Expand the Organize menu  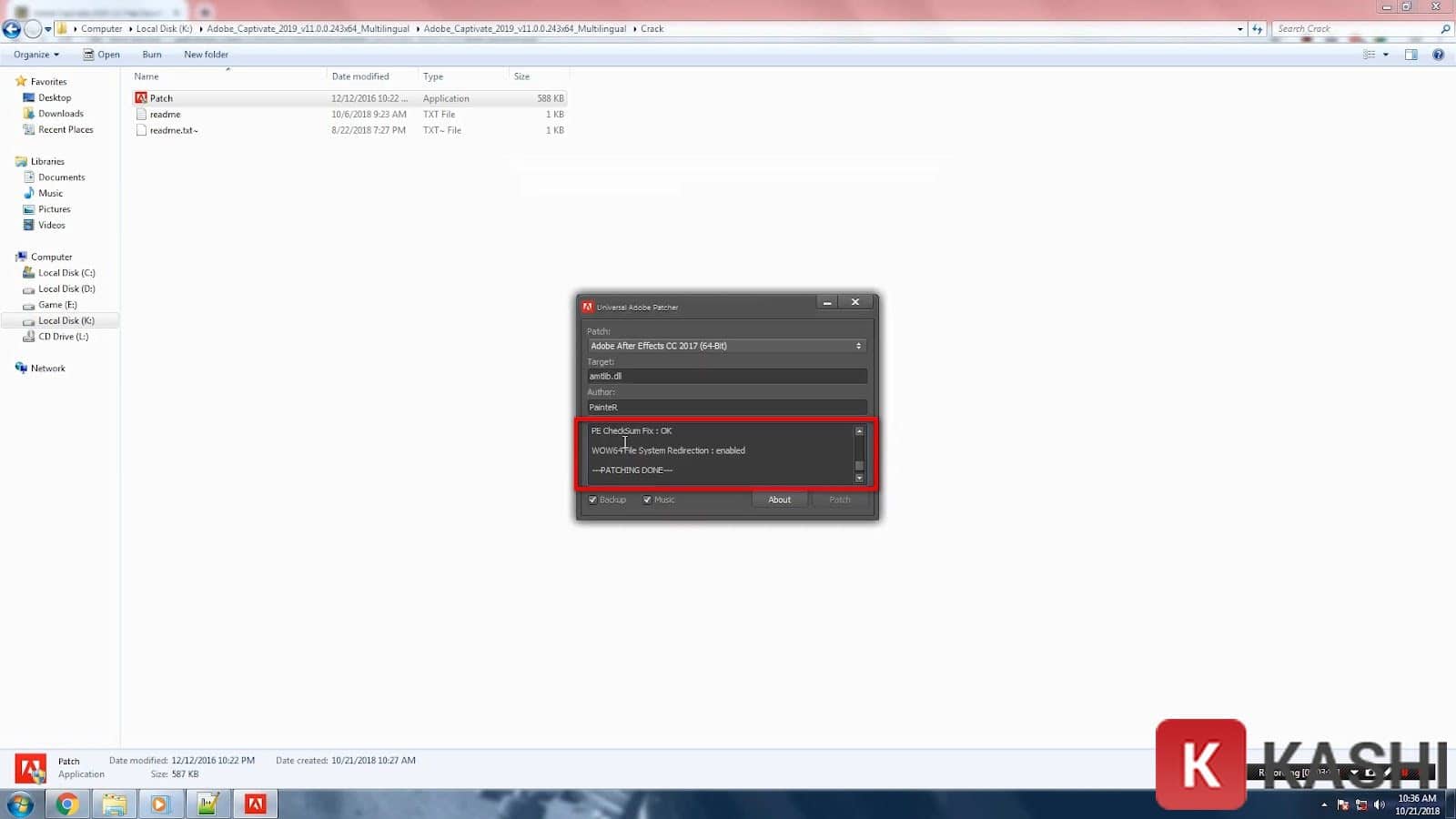36,55
